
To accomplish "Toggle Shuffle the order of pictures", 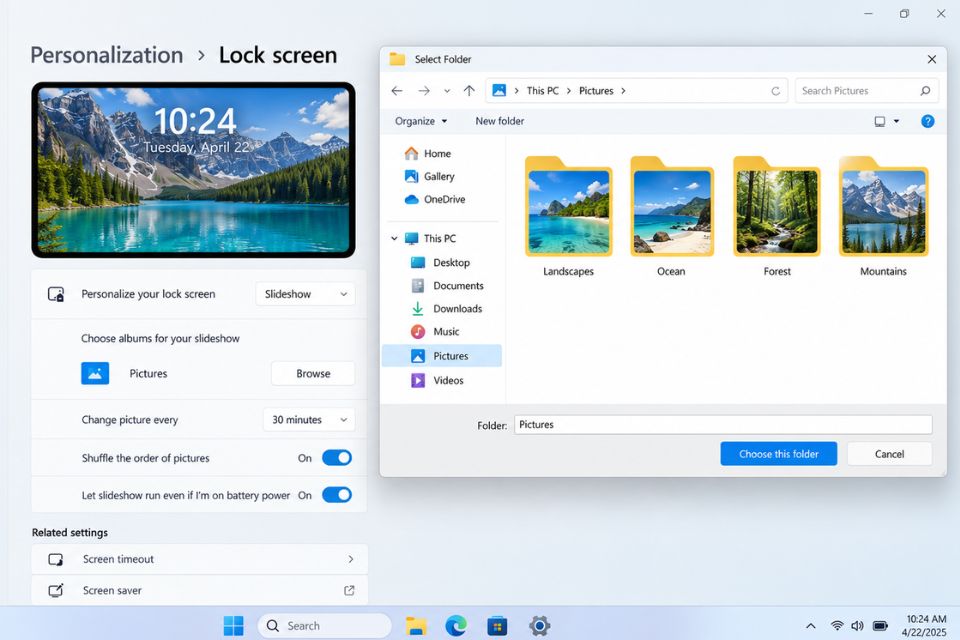I will point(337,457).
